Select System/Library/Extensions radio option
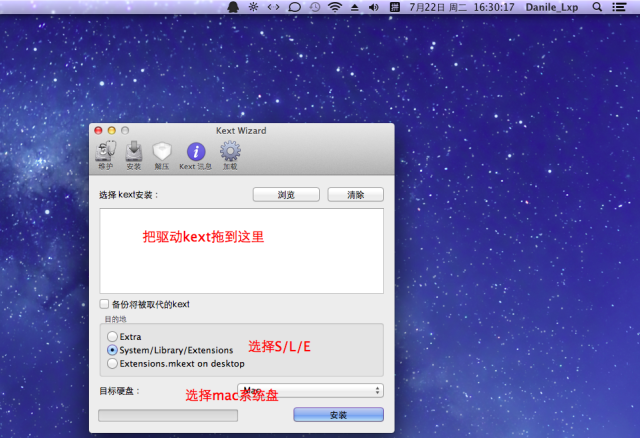640x438 pixels. (112, 351)
